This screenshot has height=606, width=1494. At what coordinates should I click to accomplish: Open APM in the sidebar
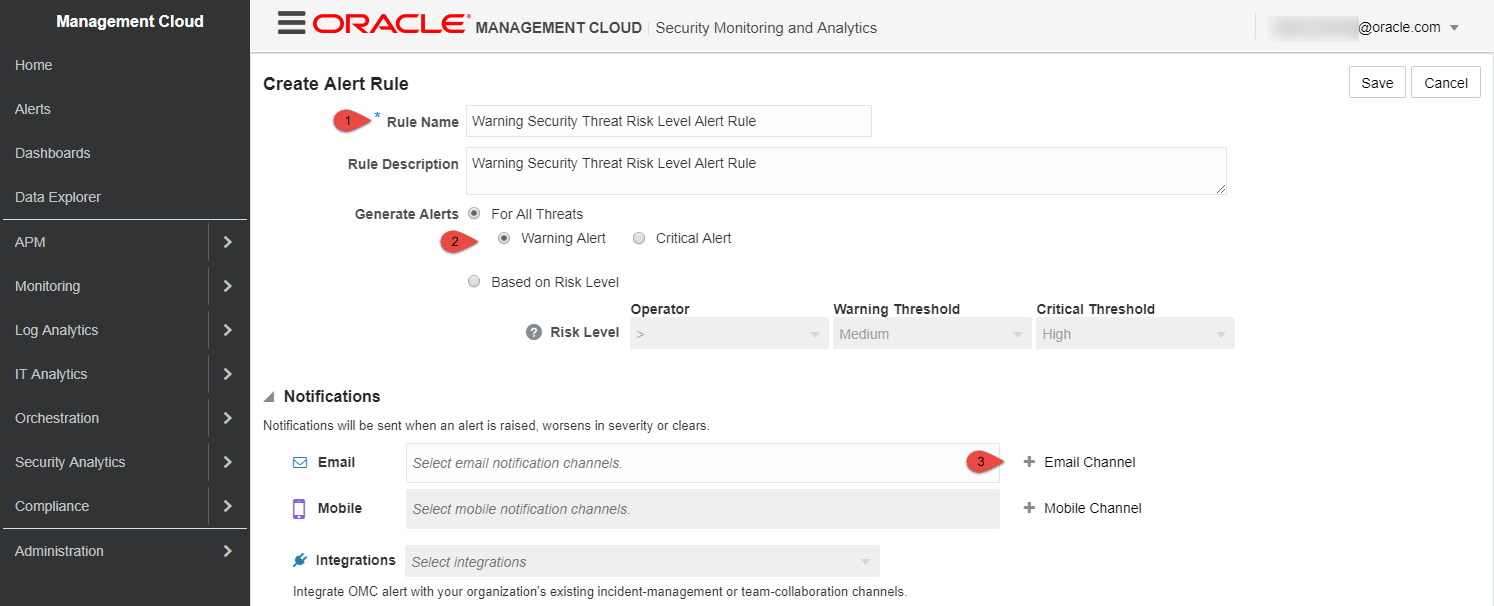pyautogui.click(x=30, y=242)
